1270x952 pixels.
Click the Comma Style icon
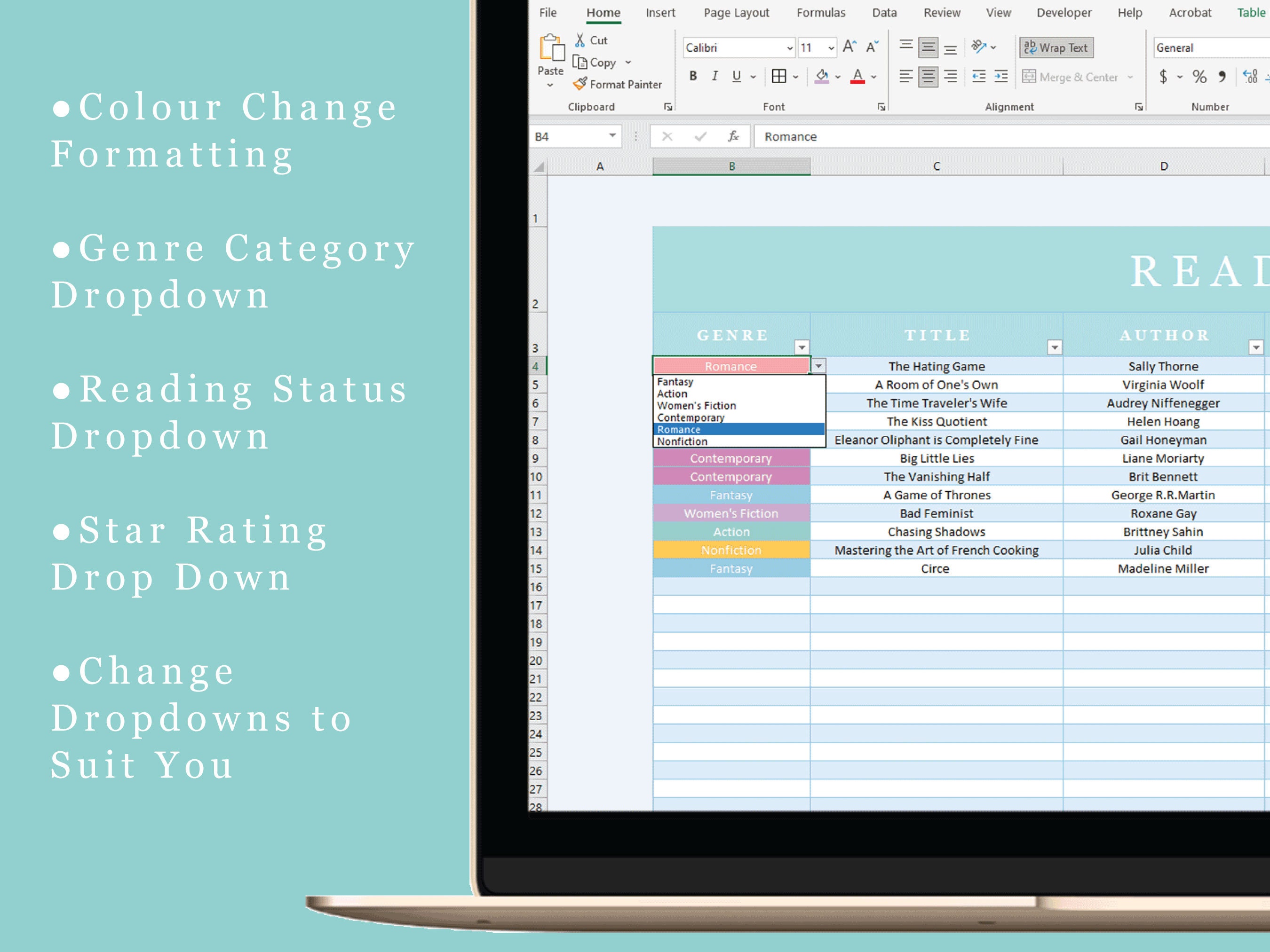[x=1222, y=76]
